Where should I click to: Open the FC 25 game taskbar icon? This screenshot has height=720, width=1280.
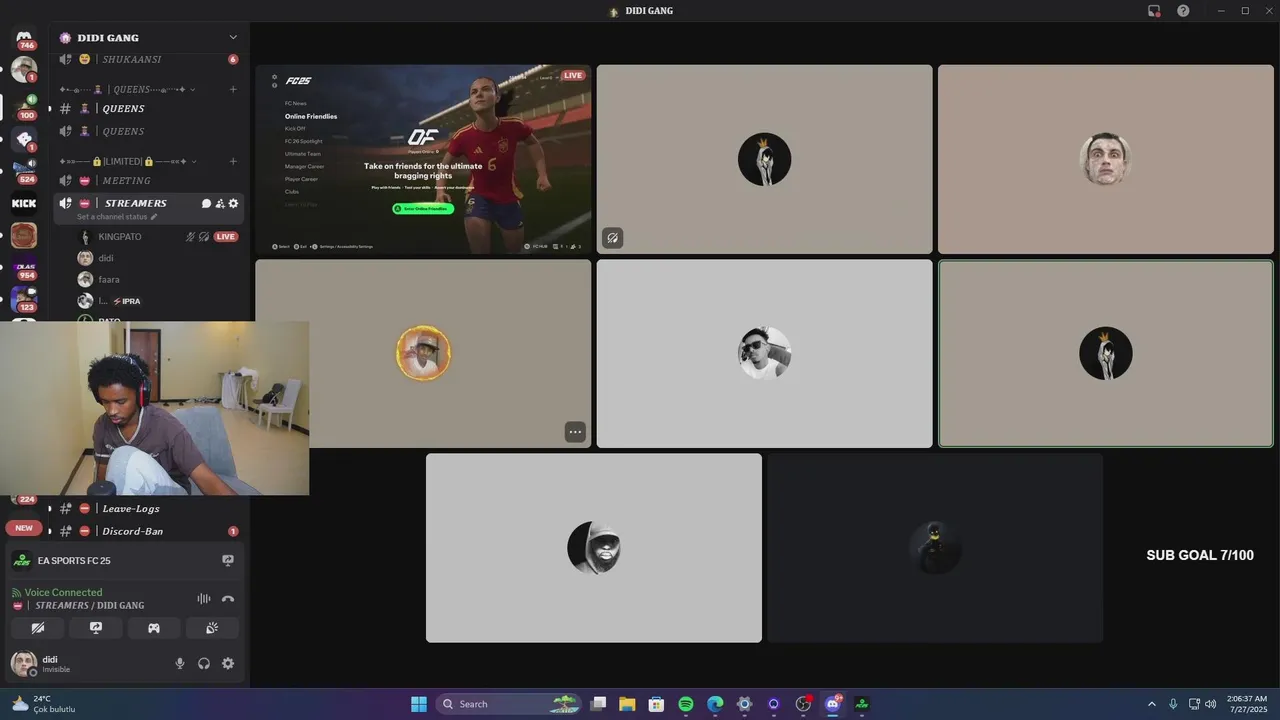click(x=862, y=704)
